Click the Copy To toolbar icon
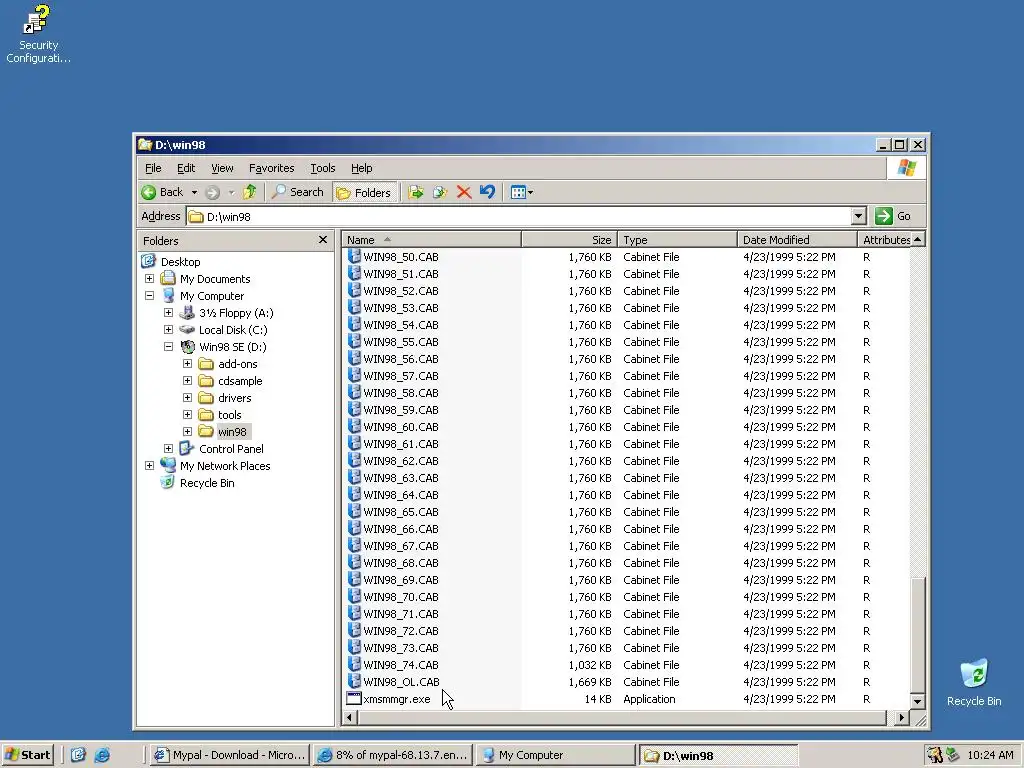This screenshot has height=768, width=1024. 440,192
